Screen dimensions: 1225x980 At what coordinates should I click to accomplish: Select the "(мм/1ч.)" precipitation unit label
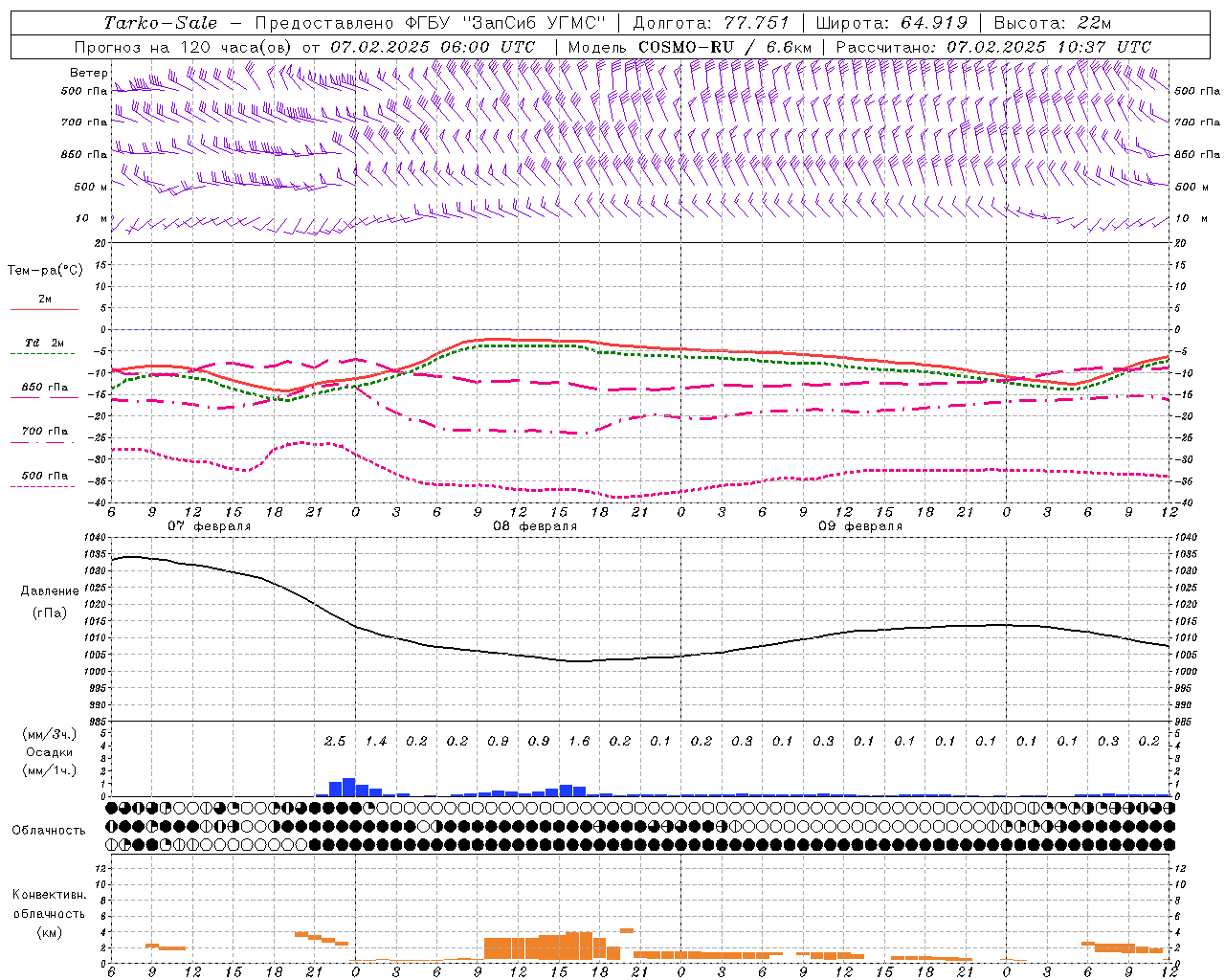50,770
